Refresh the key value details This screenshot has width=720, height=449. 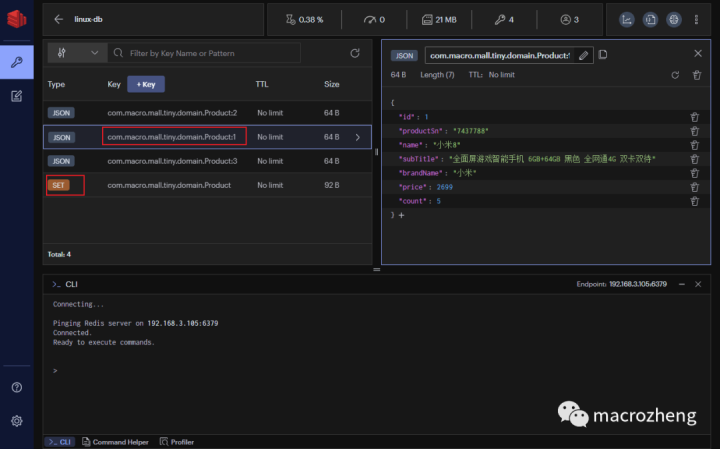(x=675, y=75)
